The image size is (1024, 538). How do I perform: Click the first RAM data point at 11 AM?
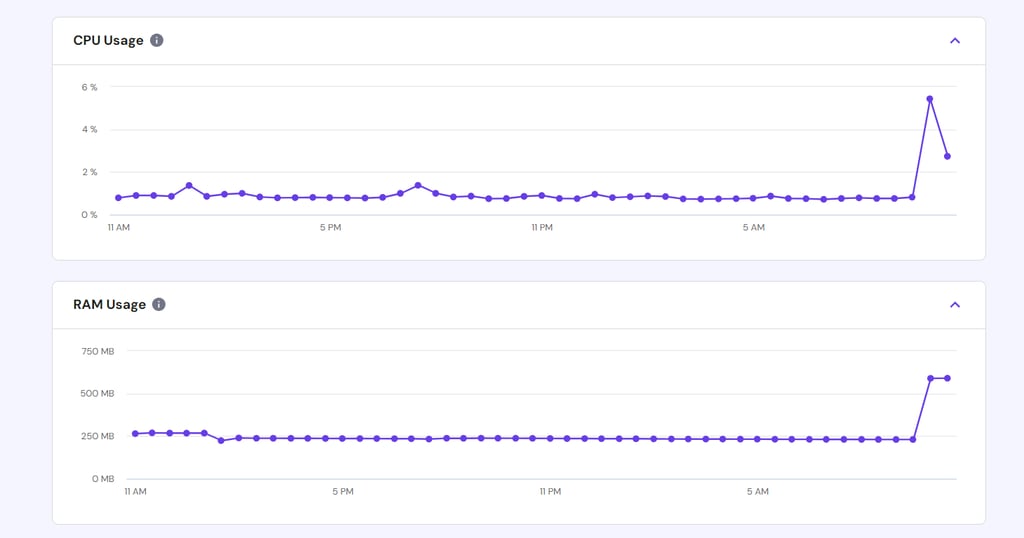tap(135, 434)
